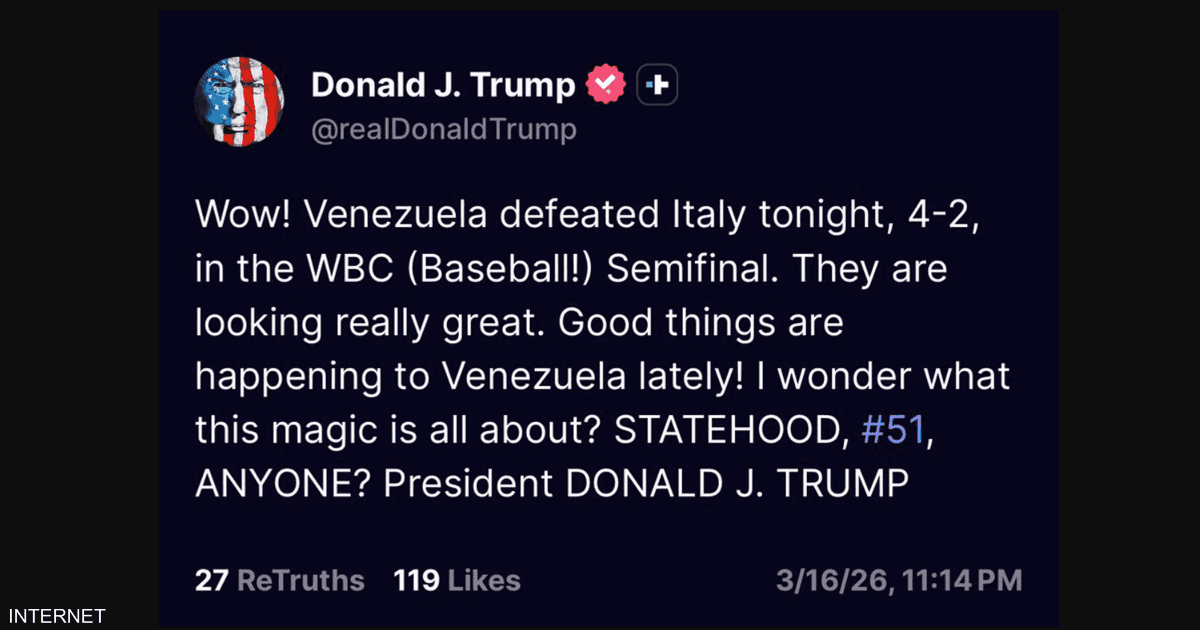Click the red verified checkmark badge
Image resolution: width=1200 pixels, height=630 pixels.
click(x=606, y=86)
